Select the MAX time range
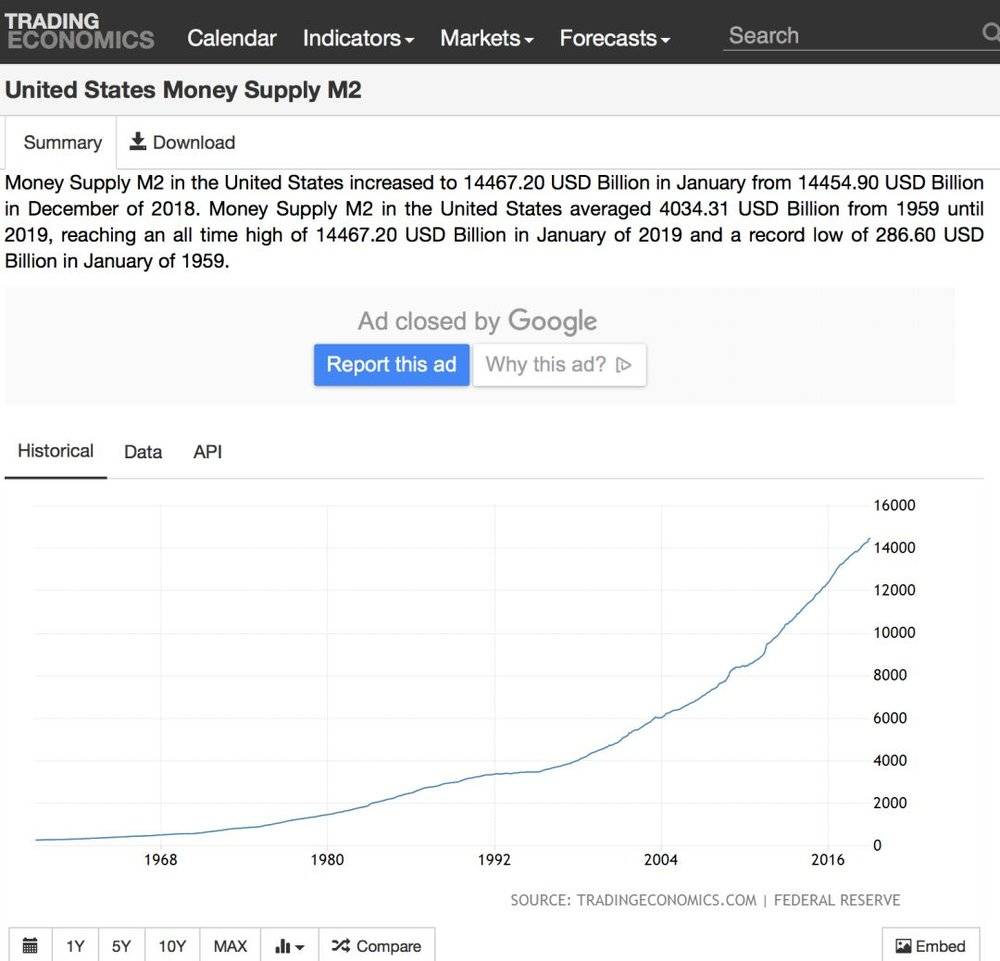 pyautogui.click(x=230, y=946)
